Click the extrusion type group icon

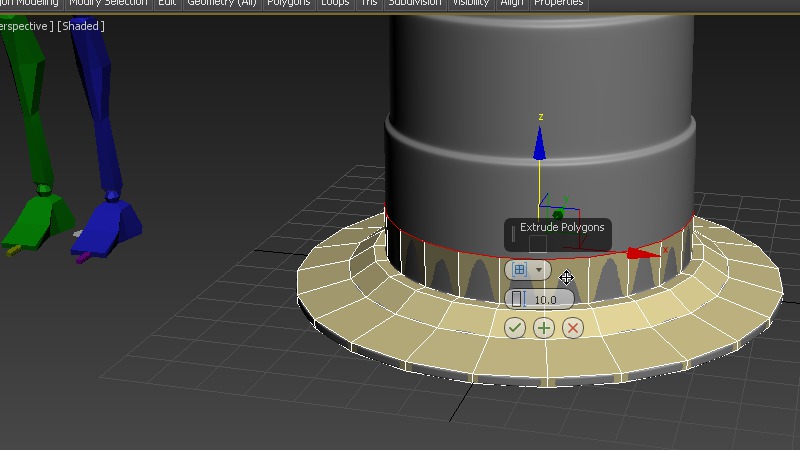click(x=519, y=270)
